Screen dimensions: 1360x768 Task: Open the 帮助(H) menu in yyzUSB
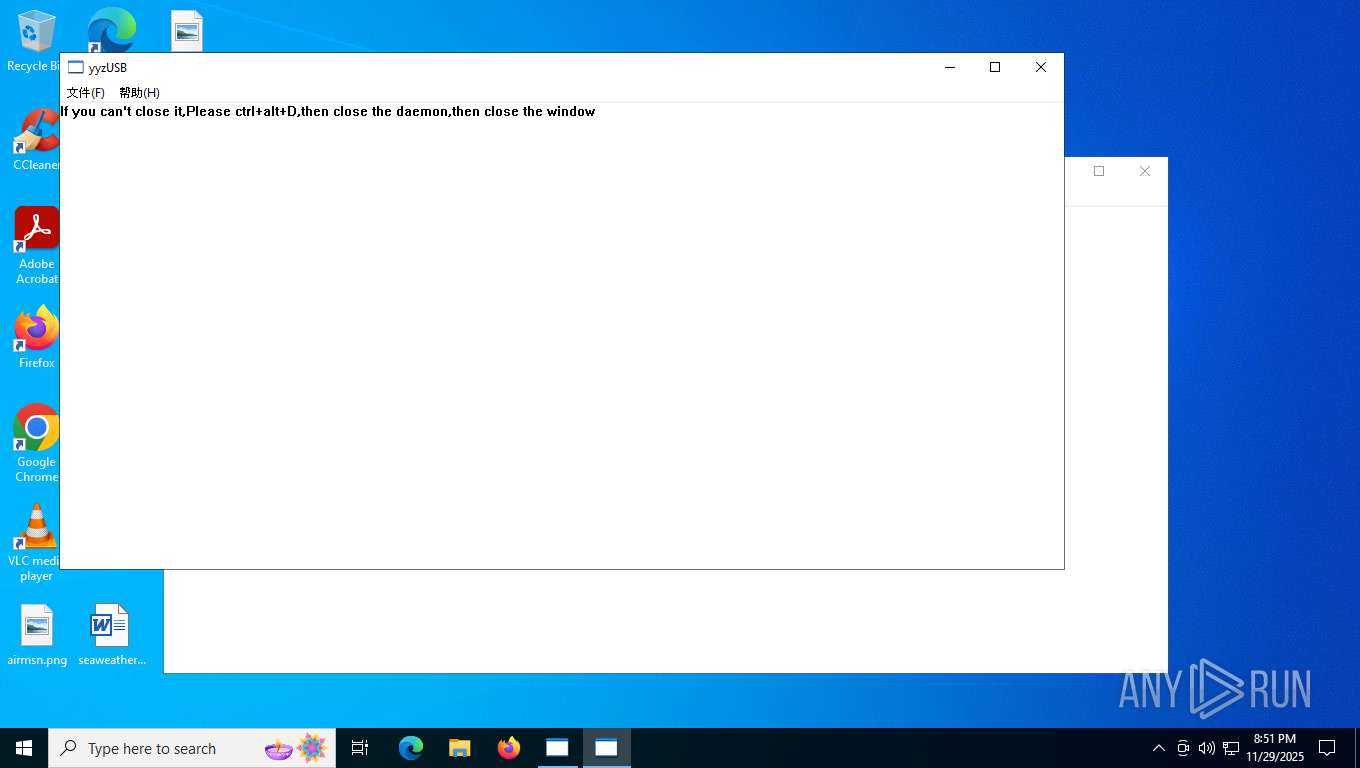pyautogui.click(x=139, y=93)
